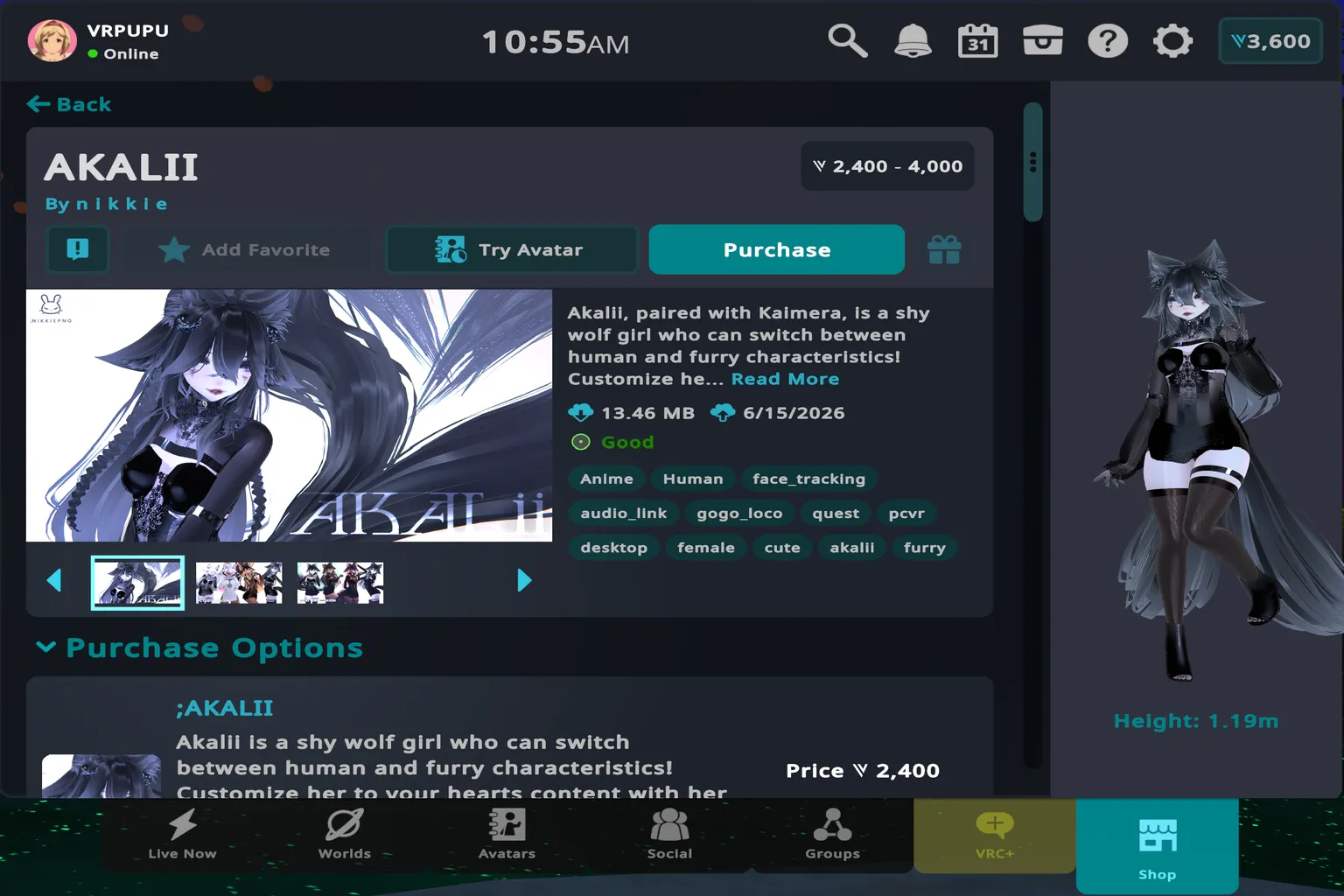The width and height of the screenshot is (1344, 896).
Task: Click the Height: 1.19m text
Action: pyautogui.click(x=1195, y=721)
